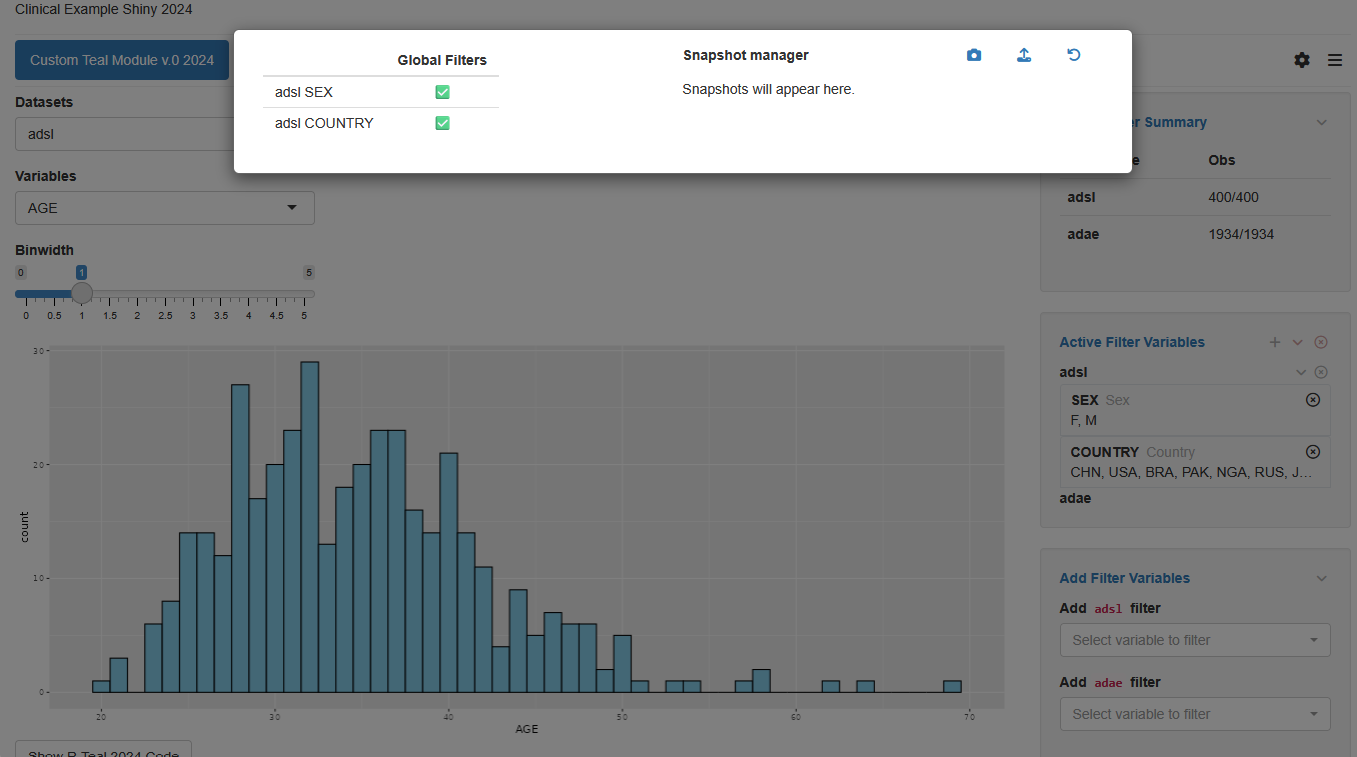Toggle the adsl COUNTRY global filter checkbox
Viewport: 1357px width, 757px height.
point(442,123)
